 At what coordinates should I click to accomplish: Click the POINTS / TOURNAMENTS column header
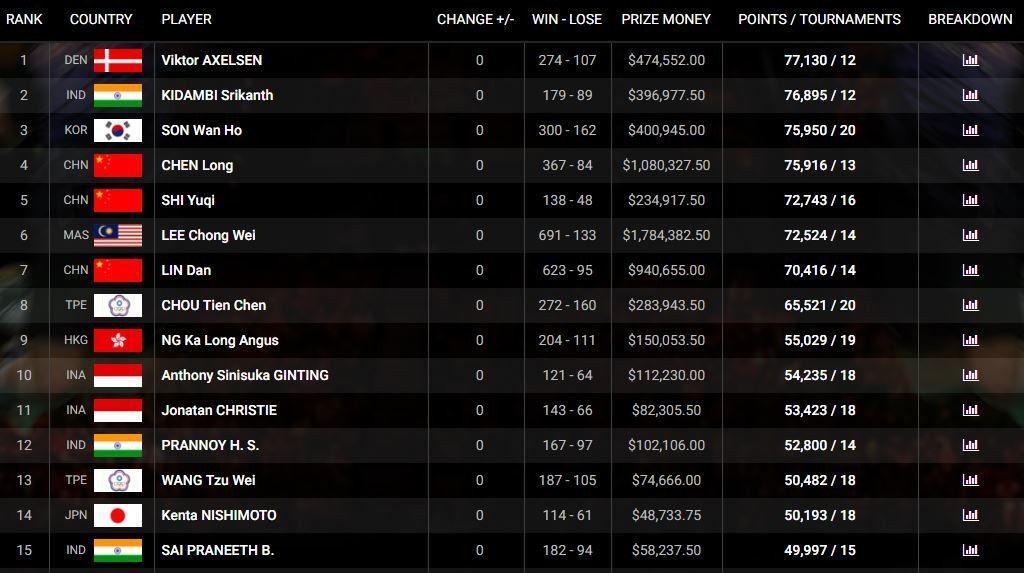point(820,20)
